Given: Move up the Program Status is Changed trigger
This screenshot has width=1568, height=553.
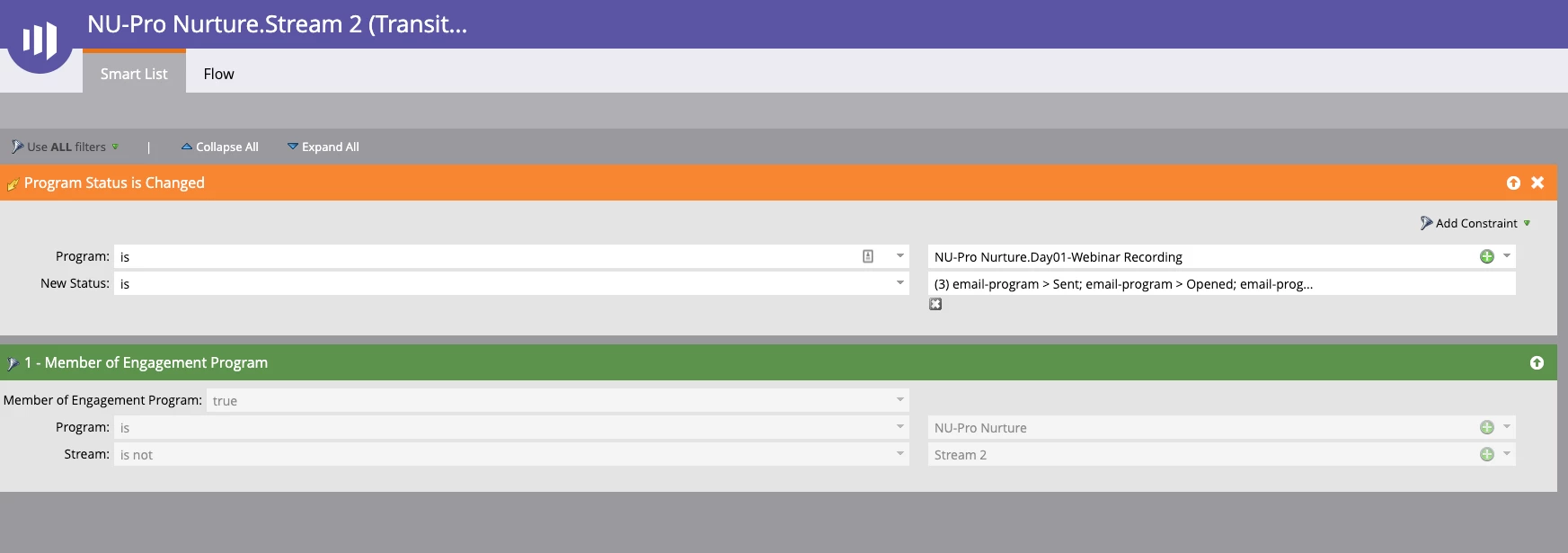Looking at the screenshot, I should coord(1513,183).
